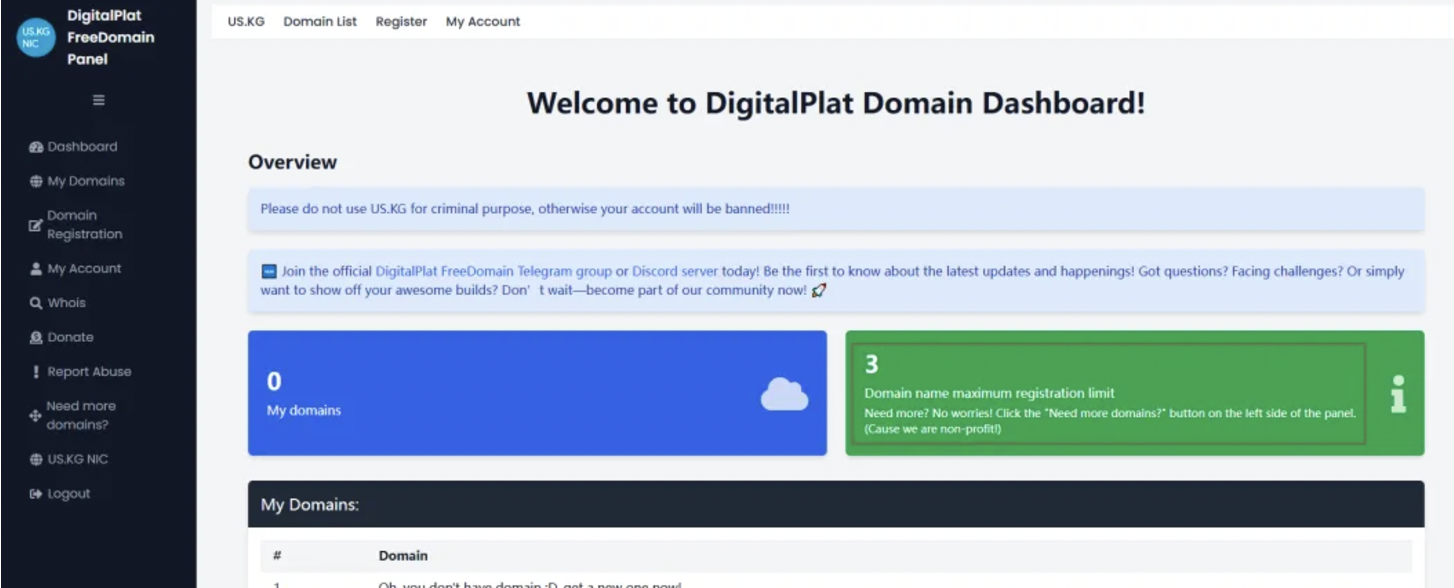The height and width of the screenshot is (588, 1454).
Task: Click the rocket emoji in the community notice
Action: coord(819,291)
